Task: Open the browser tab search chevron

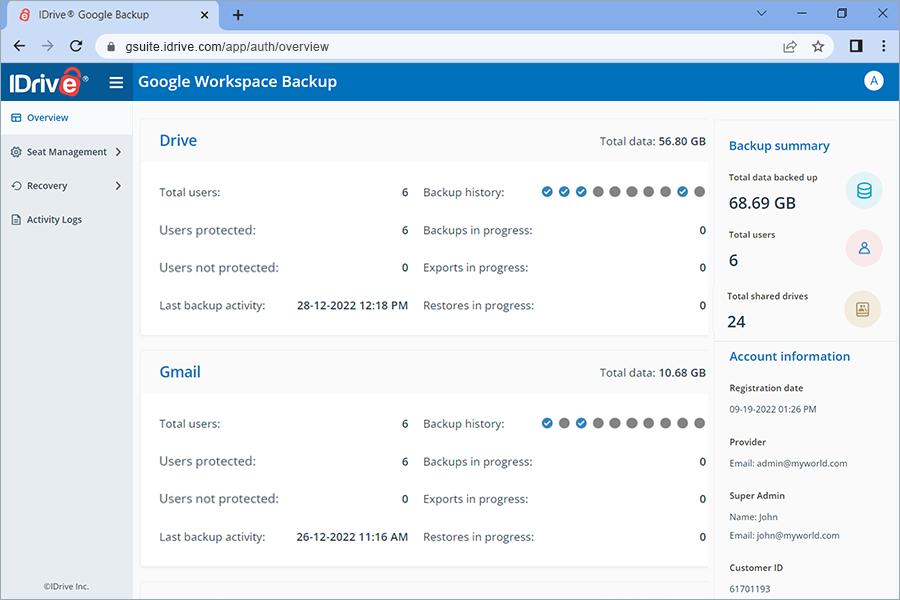Action: [x=761, y=13]
